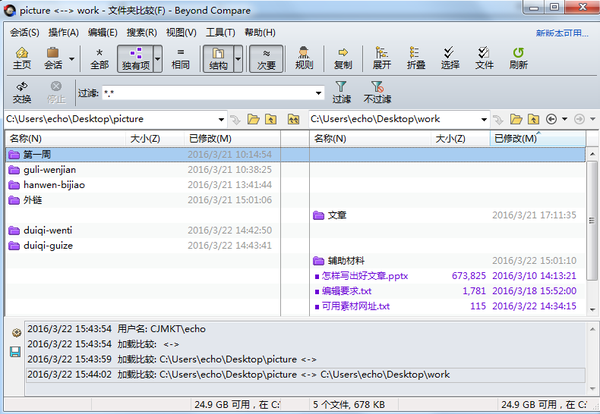Sort right pane by 名称(N) header

(370, 139)
